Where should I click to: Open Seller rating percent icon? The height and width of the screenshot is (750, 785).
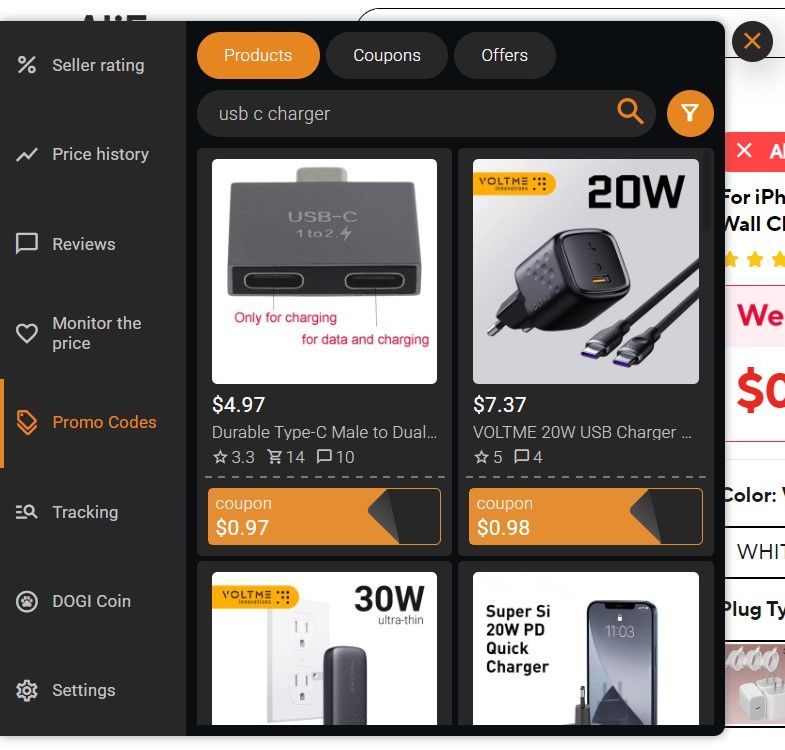27,65
